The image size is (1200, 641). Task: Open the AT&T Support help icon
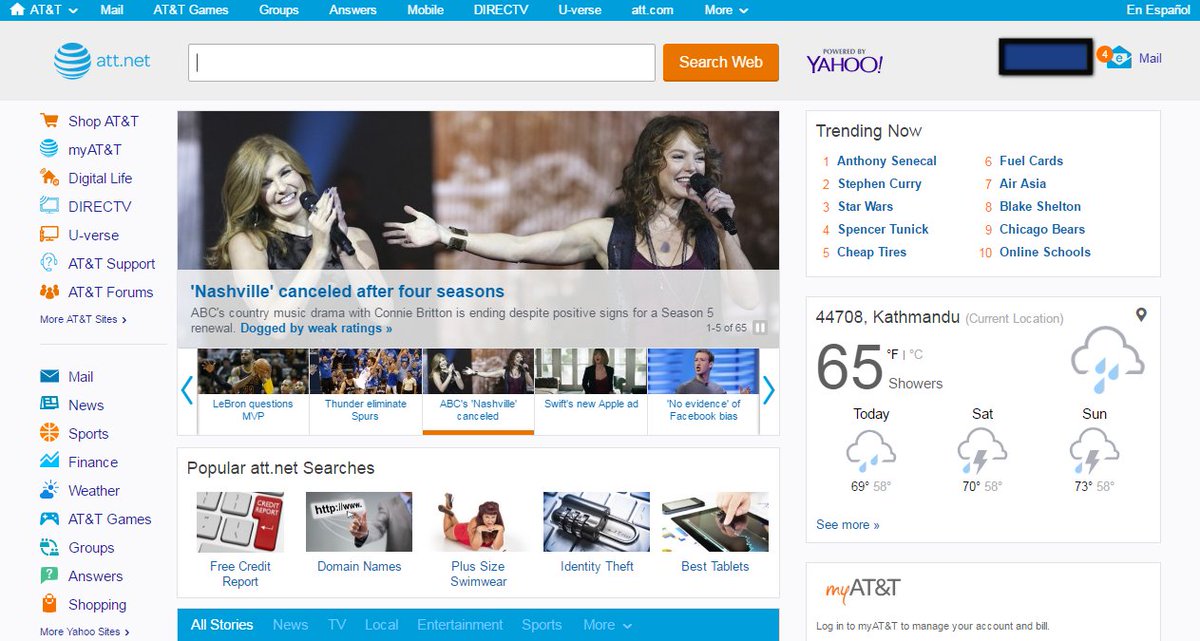(x=49, y=263)
